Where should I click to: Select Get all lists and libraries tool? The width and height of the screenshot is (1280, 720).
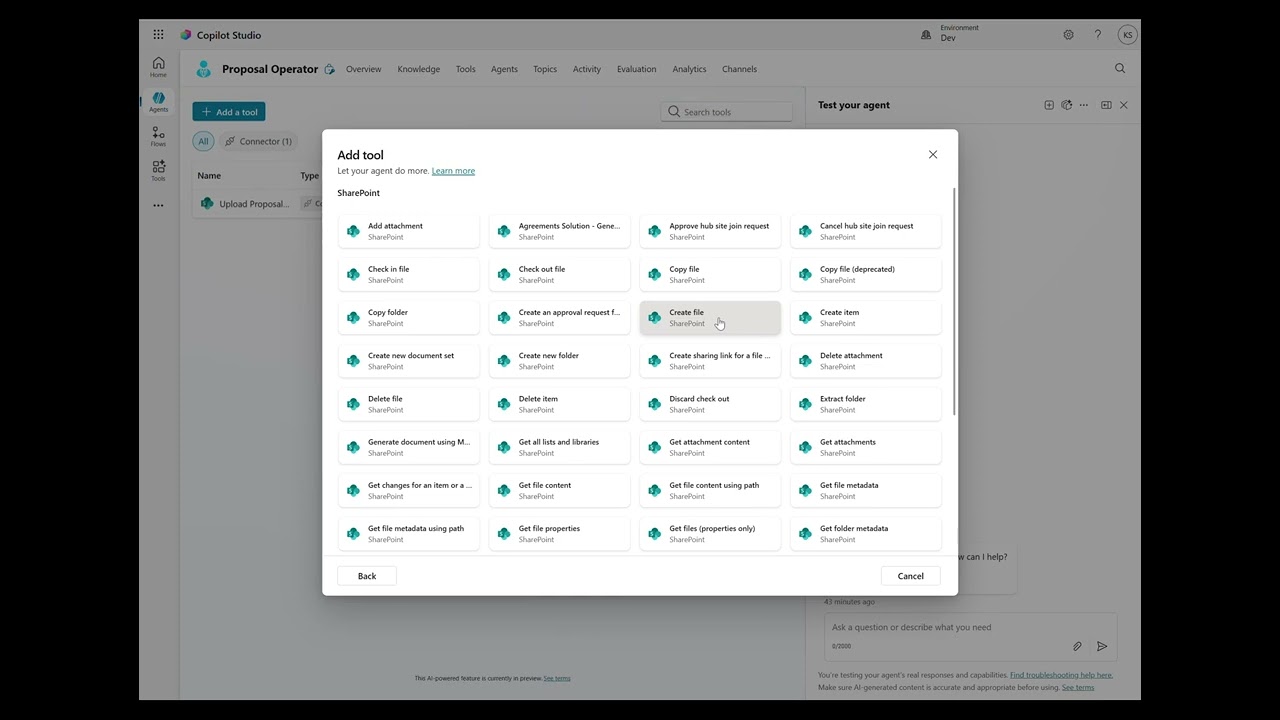560,446
